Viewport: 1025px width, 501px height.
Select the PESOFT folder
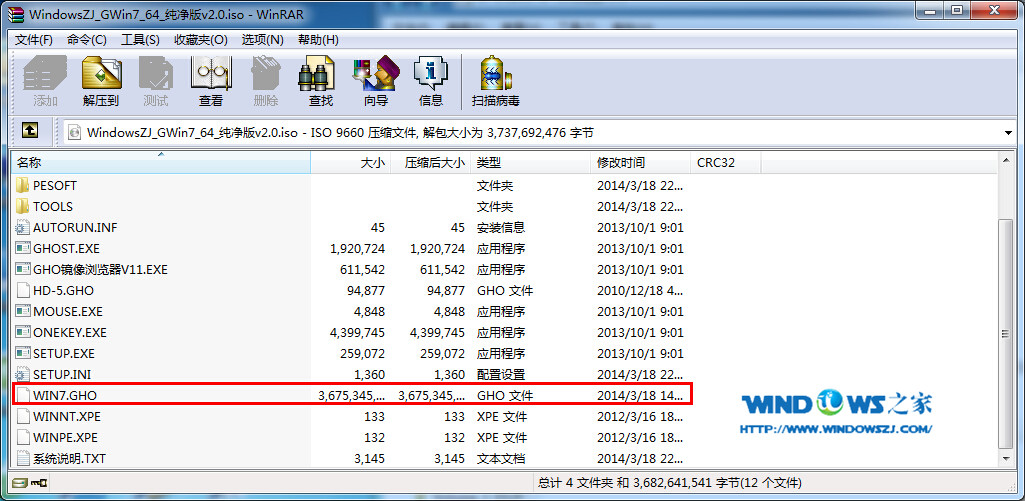[55, 185]
